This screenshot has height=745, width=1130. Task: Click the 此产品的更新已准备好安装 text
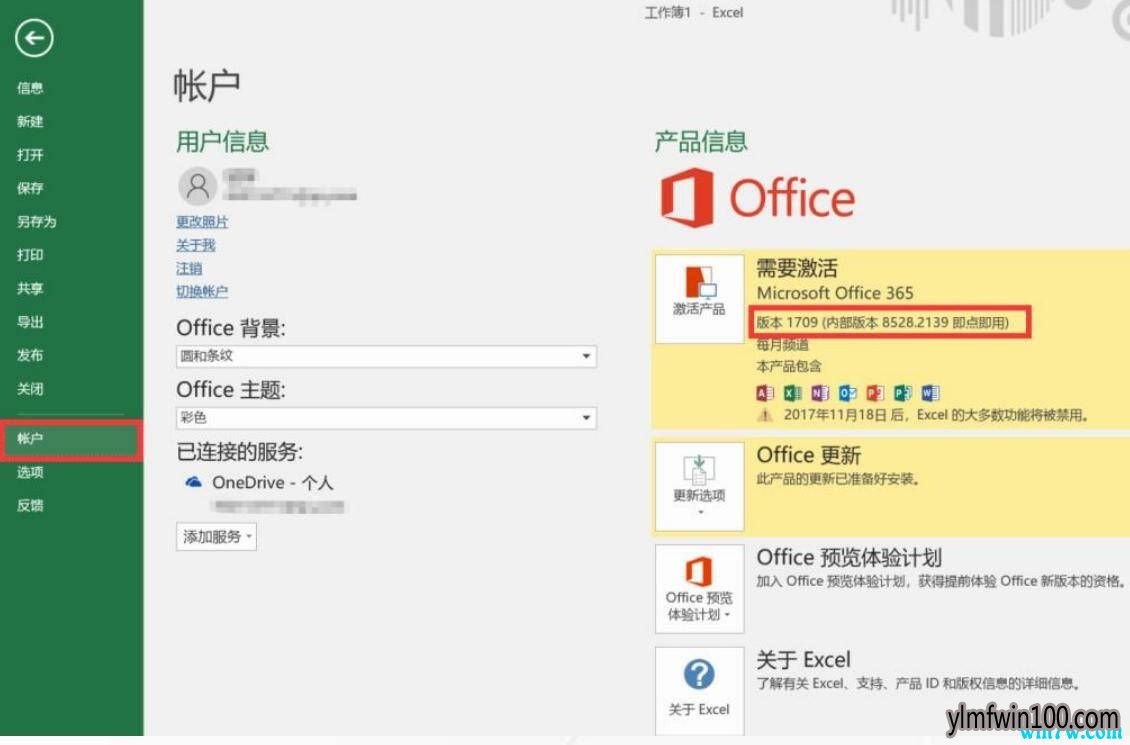[x=838, y=478]
